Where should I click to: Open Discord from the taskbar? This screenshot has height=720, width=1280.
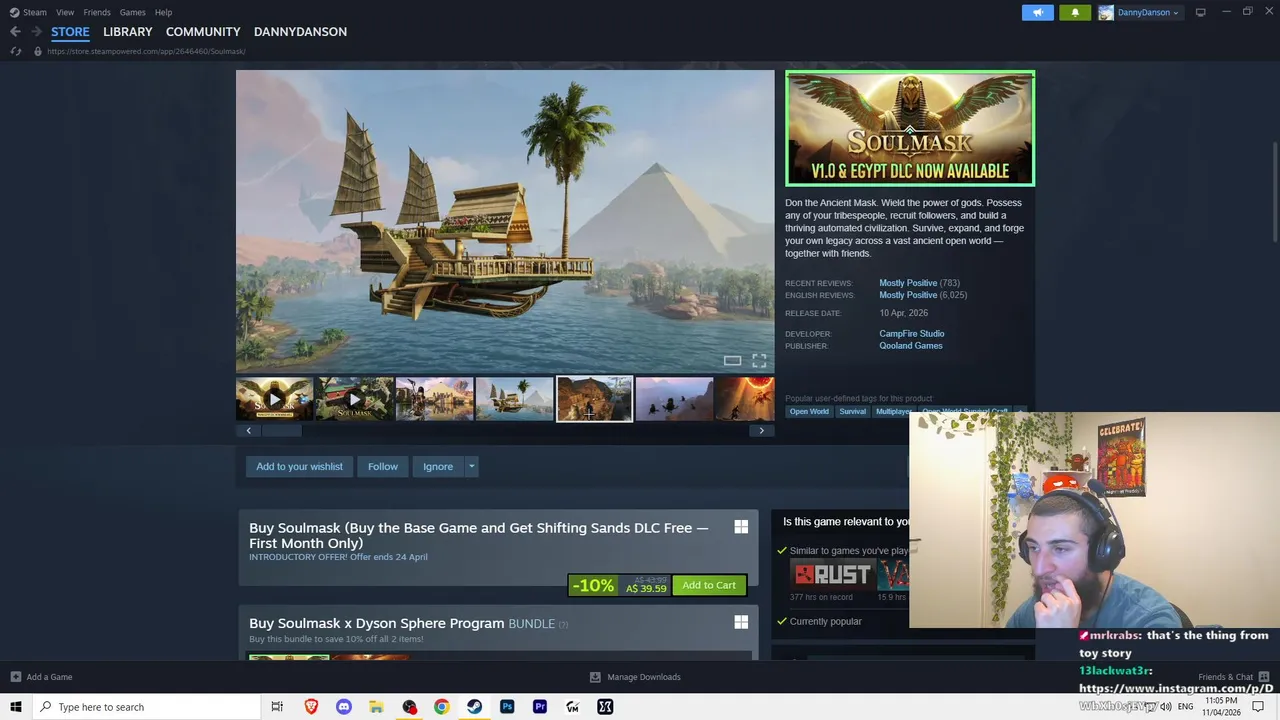click(x=344, y=707)
